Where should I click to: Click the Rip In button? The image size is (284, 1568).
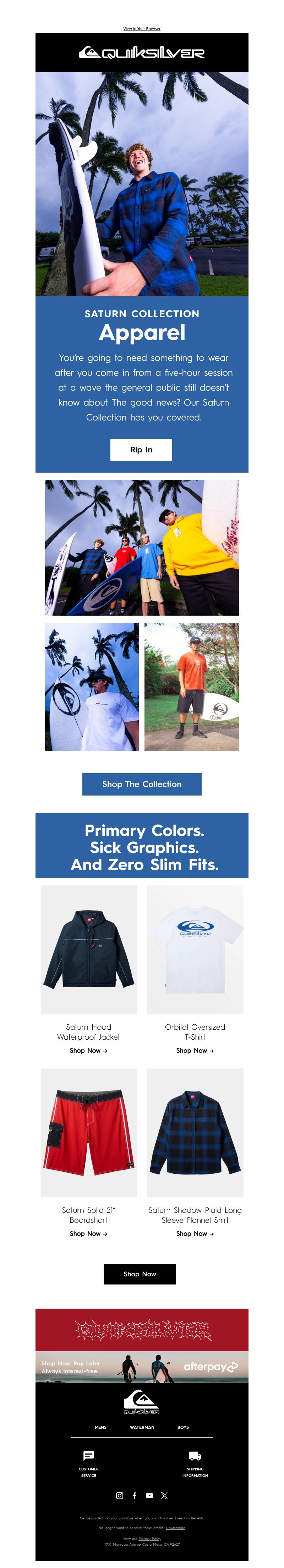point(141,450)
